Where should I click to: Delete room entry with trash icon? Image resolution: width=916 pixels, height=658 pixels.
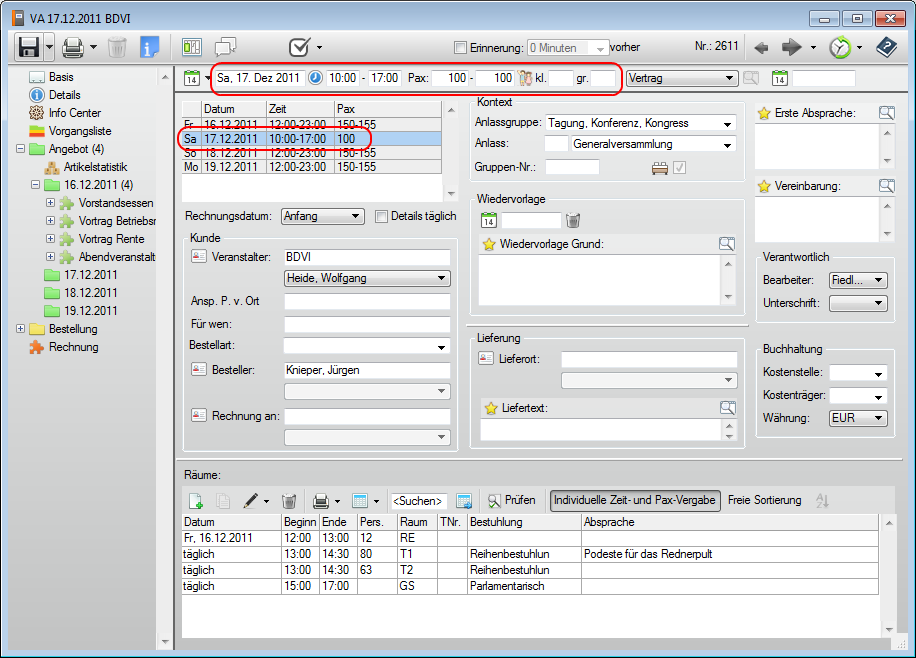[x=289, y=500]
